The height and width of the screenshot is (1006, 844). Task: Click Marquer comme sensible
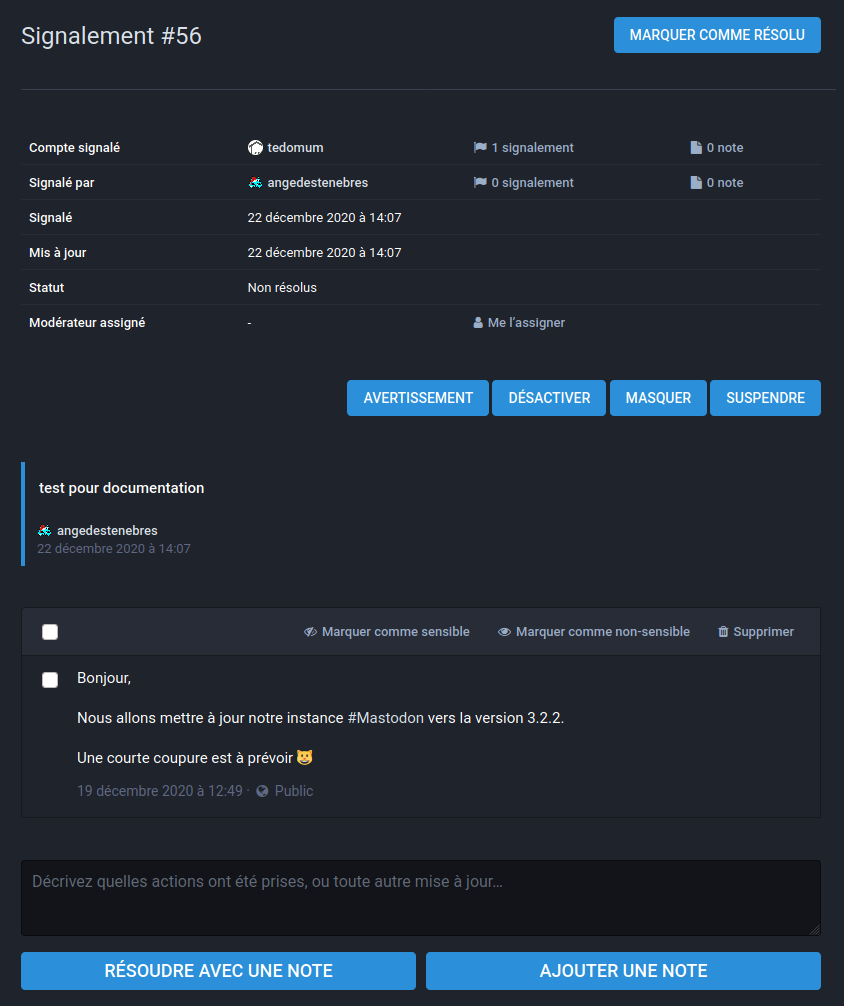[387, 632]
